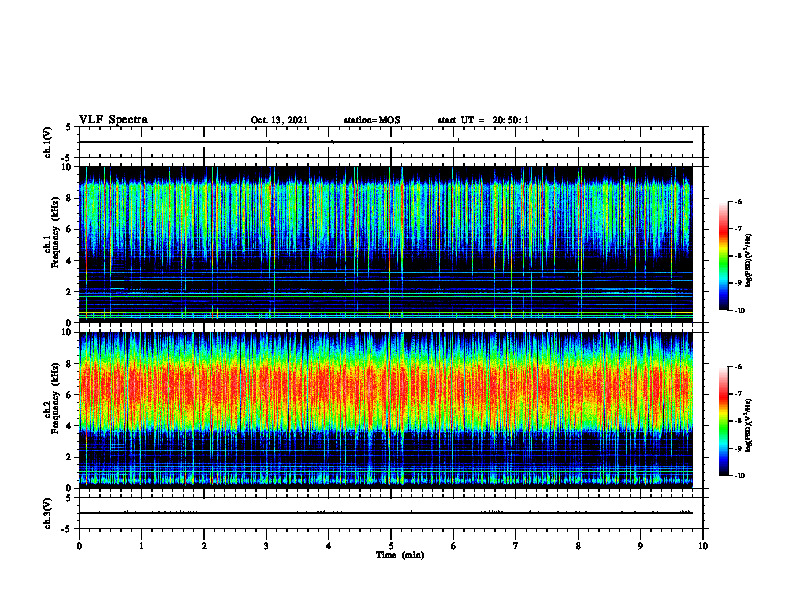Select the "start UT = 20:50: 1" text
Image resolution: width=792 pixels, height=612 pixels.
(483, 120)
